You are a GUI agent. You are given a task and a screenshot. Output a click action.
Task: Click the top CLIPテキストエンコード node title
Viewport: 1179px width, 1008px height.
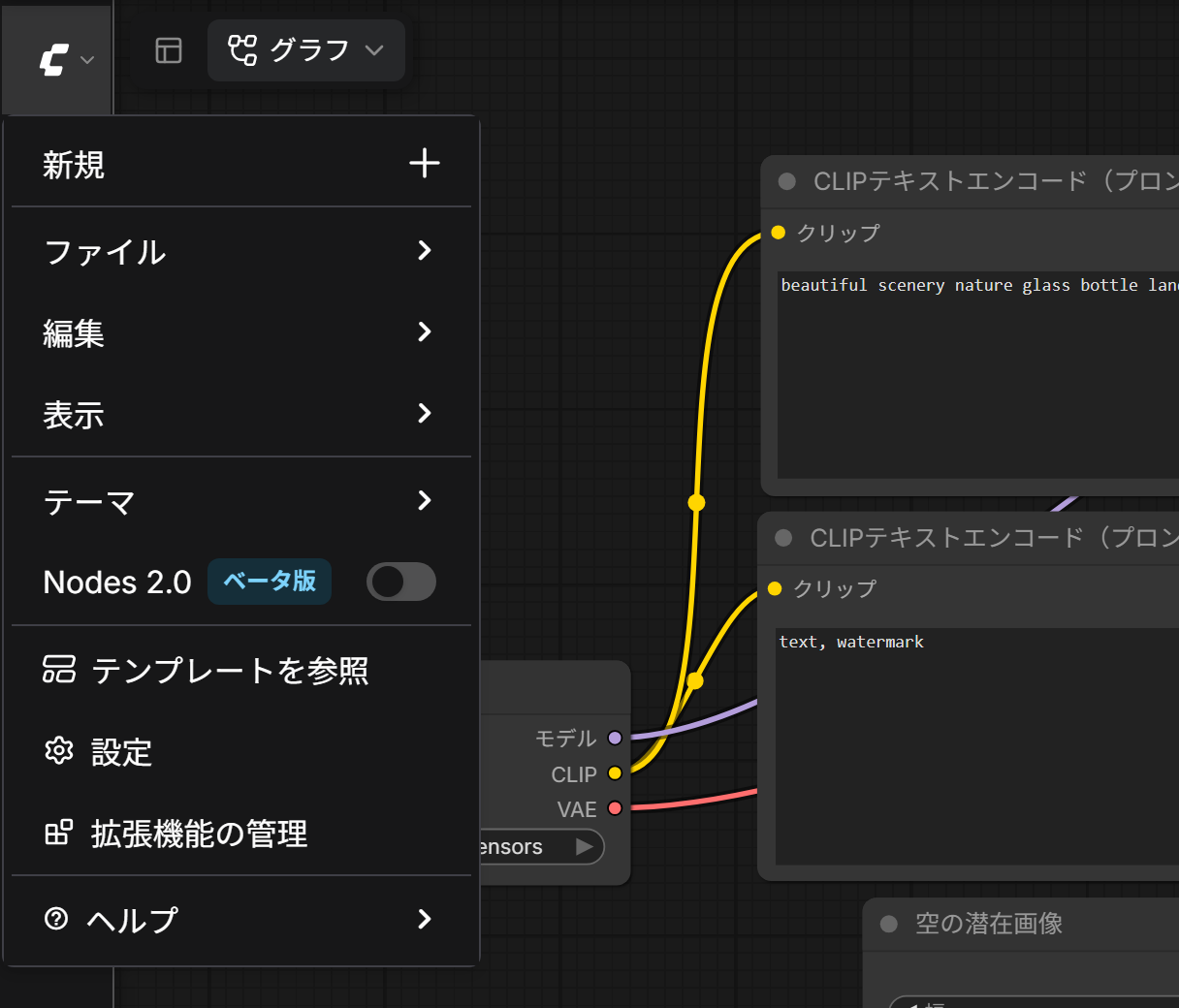coord(996,181)
